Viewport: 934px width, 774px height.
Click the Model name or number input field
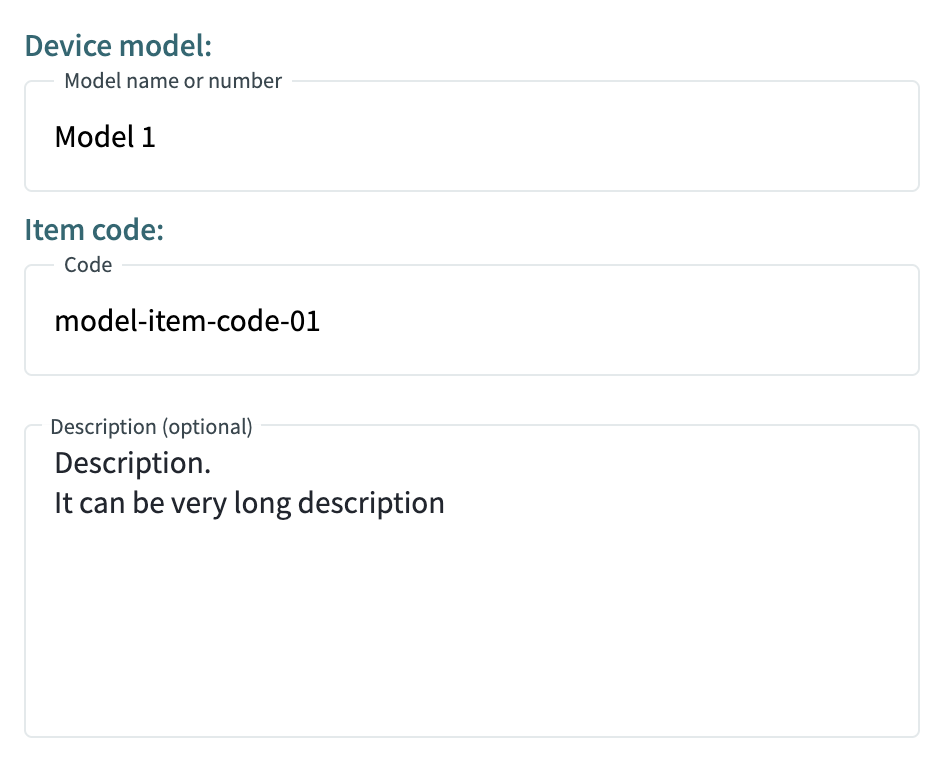pos(472,136)
